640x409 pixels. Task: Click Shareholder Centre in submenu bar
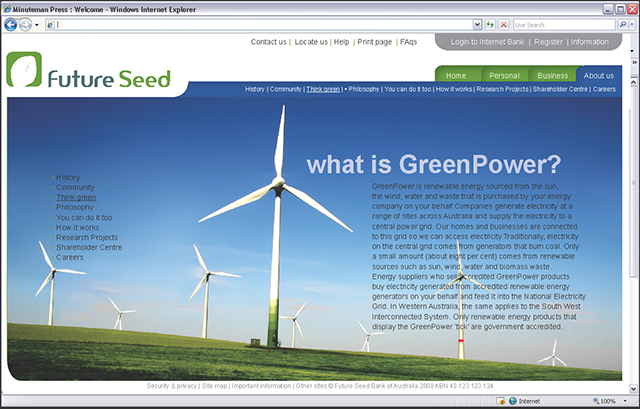[560, 89]
